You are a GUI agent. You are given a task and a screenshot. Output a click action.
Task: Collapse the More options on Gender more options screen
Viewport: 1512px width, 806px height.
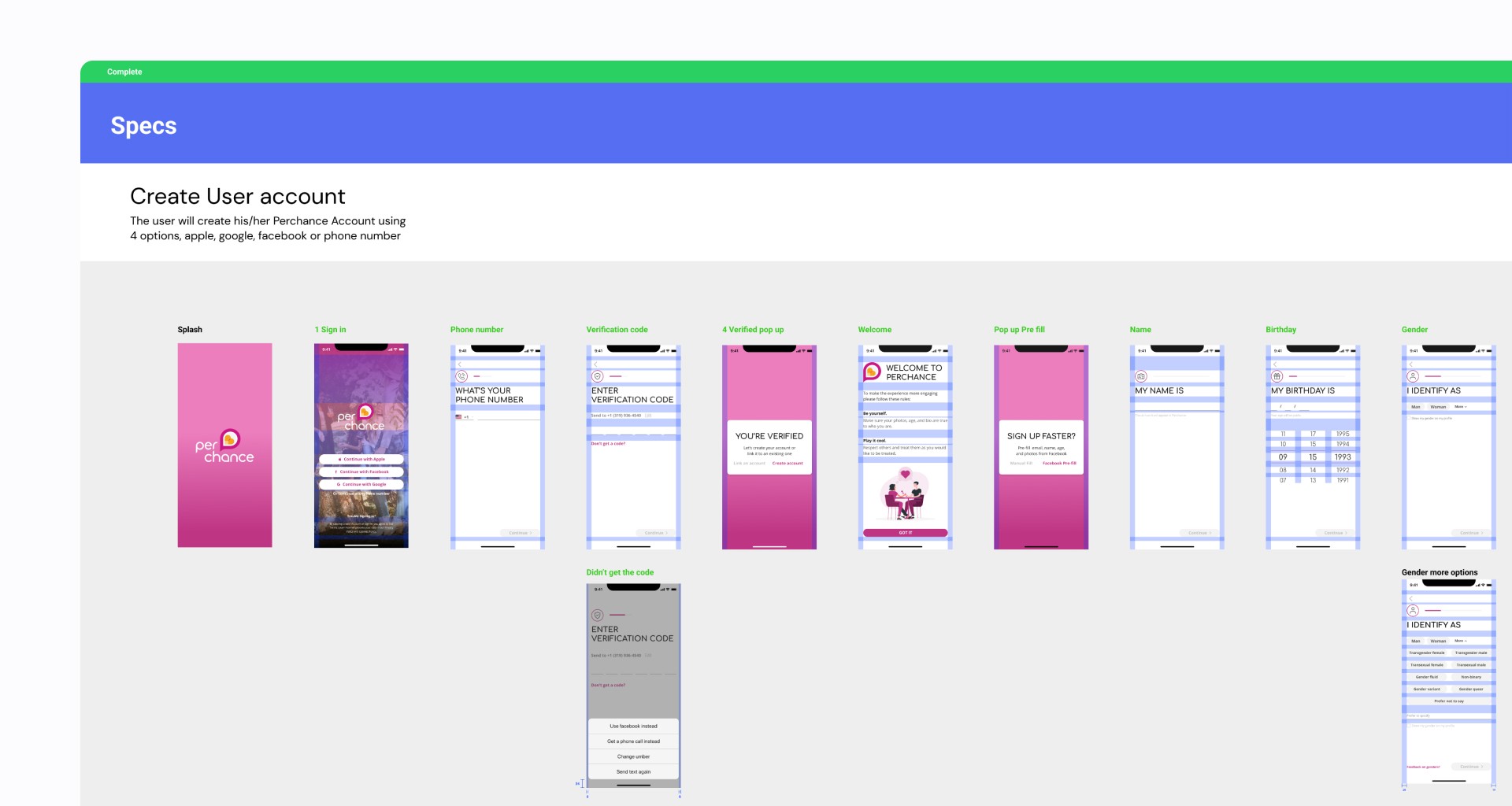point(1460,641)
